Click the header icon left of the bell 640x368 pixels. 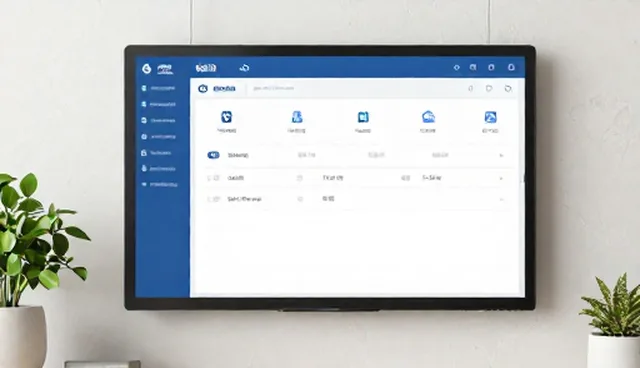[x=491, y=67]
